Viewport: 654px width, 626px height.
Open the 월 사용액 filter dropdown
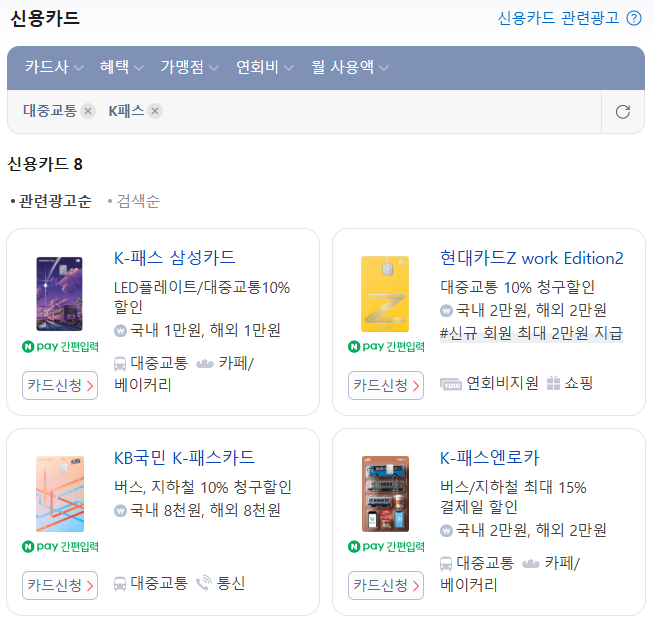point(350,67)
